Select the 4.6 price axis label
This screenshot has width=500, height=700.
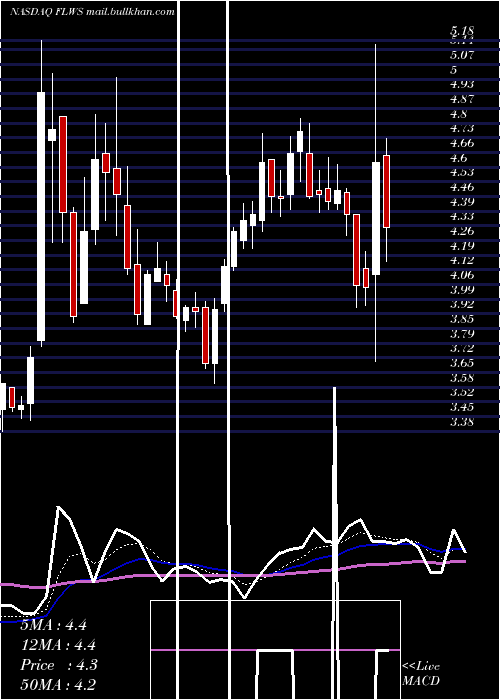pyautogui.click(x=459, y=158)
